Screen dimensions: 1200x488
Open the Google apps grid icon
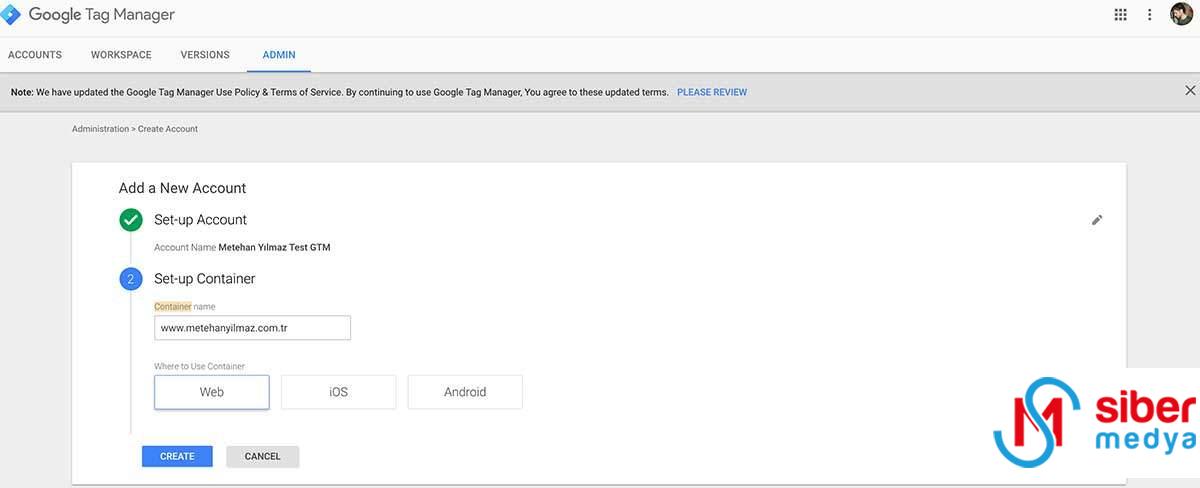(x=1120, y=15)
